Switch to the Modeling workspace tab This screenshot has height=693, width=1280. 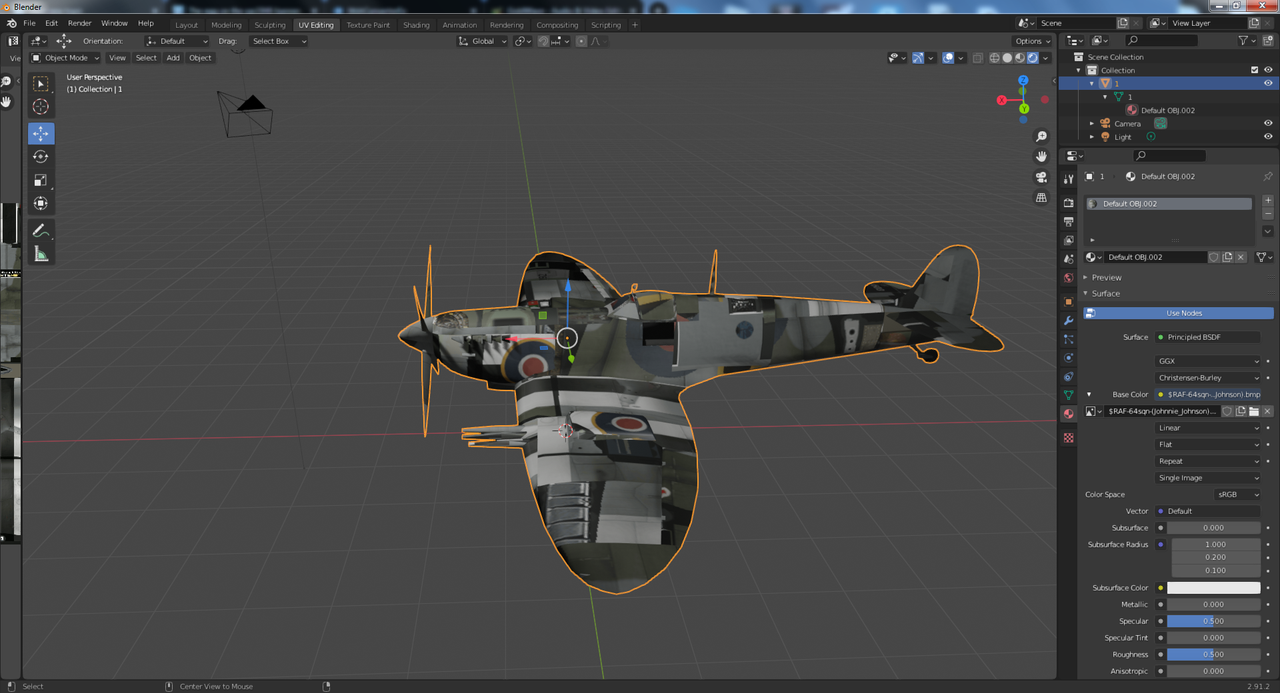[226, 25]
